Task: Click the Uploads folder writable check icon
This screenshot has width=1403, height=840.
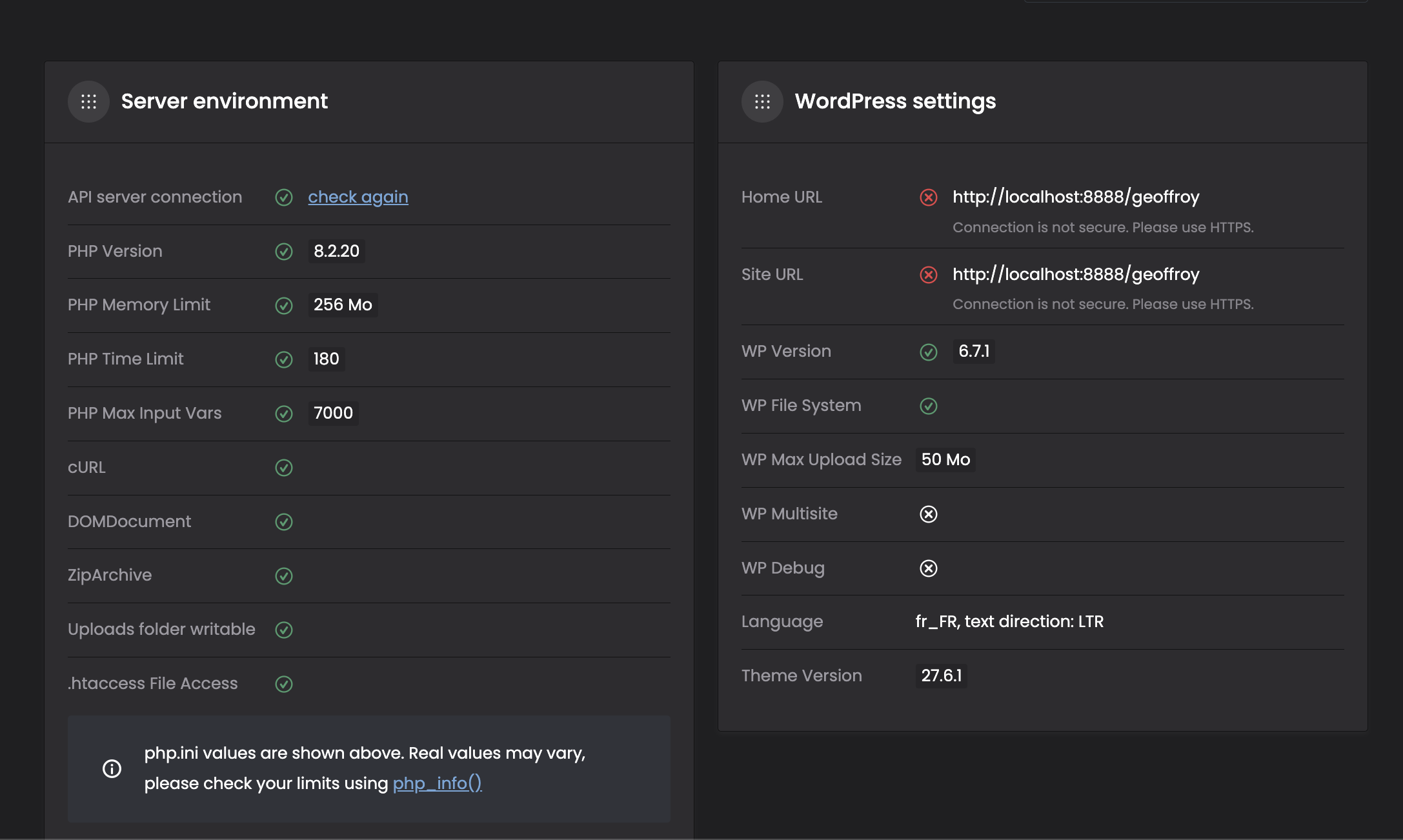Action: tap(284, 630)
